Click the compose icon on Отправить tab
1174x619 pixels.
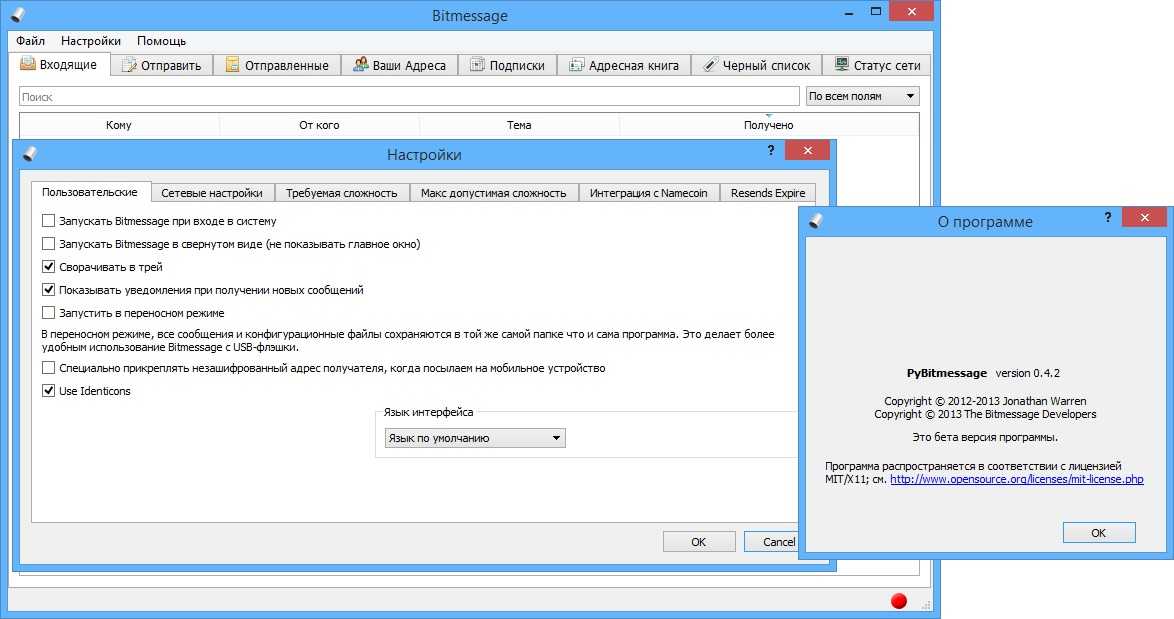[129, 65]
